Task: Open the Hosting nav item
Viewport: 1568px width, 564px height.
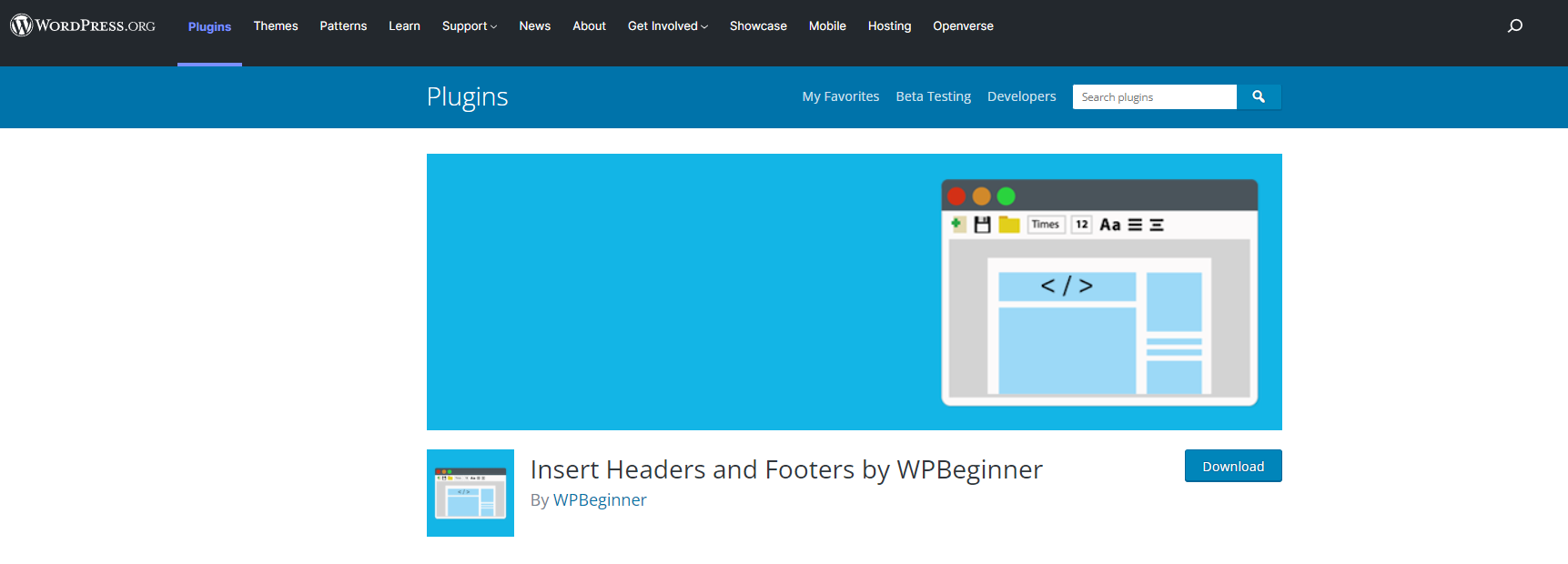Action: coord(889,25)
